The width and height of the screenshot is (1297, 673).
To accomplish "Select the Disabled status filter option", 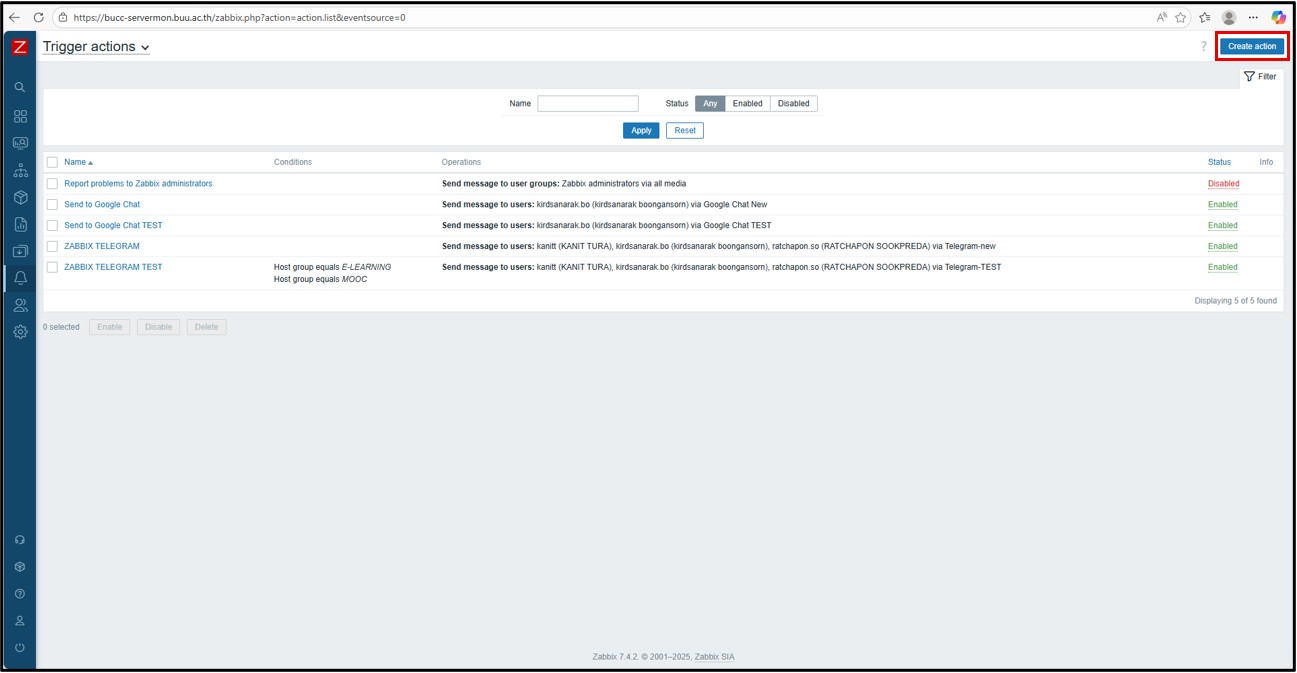I will [793, 104].
